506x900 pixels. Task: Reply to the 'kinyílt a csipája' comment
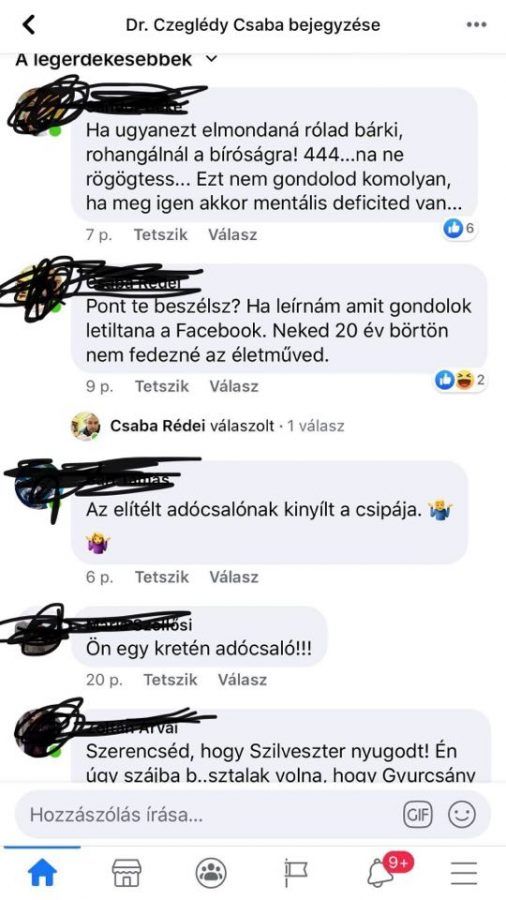[x=233, y=577]
